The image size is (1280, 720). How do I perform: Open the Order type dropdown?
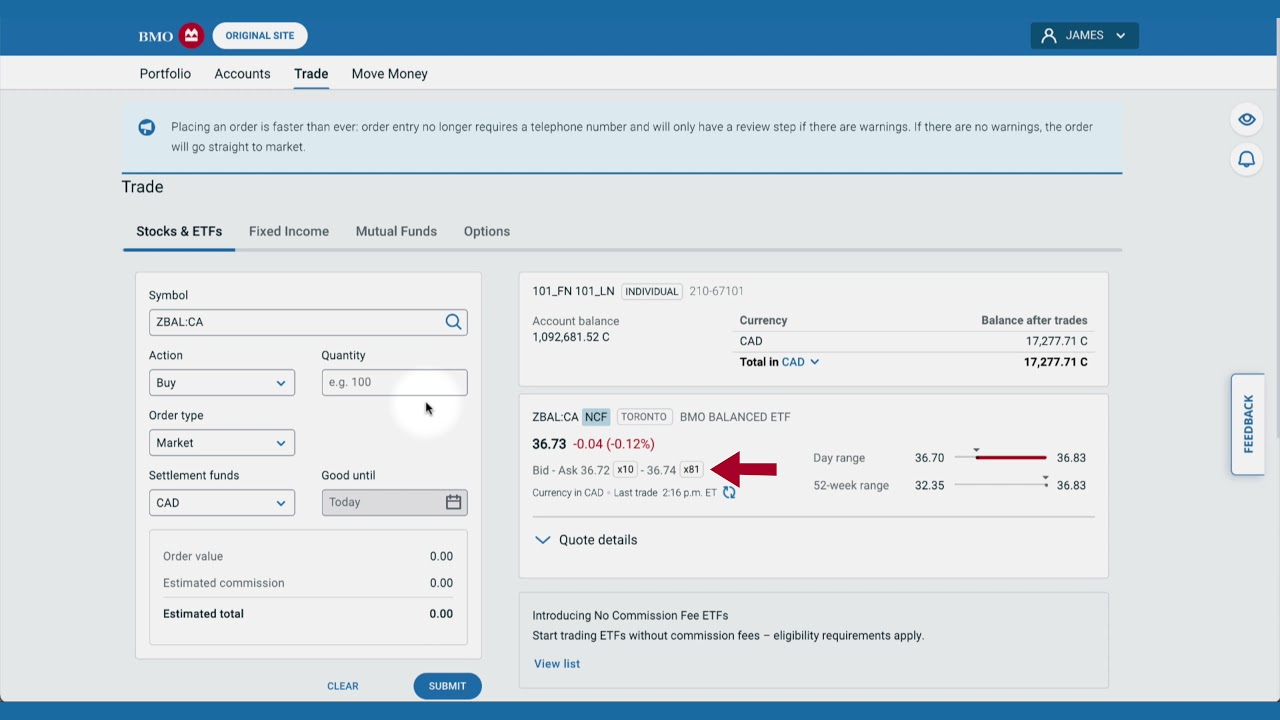coord(222,442)
